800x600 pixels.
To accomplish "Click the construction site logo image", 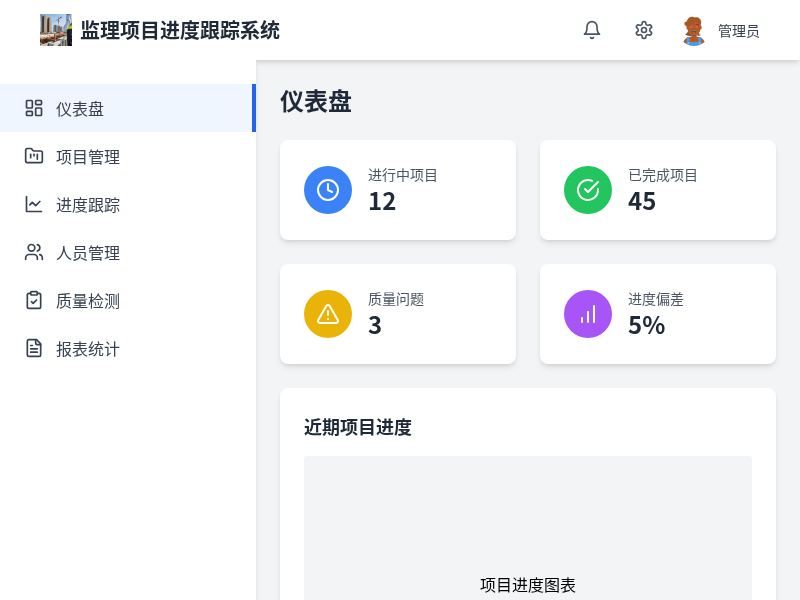I will (x=56, y=30).
